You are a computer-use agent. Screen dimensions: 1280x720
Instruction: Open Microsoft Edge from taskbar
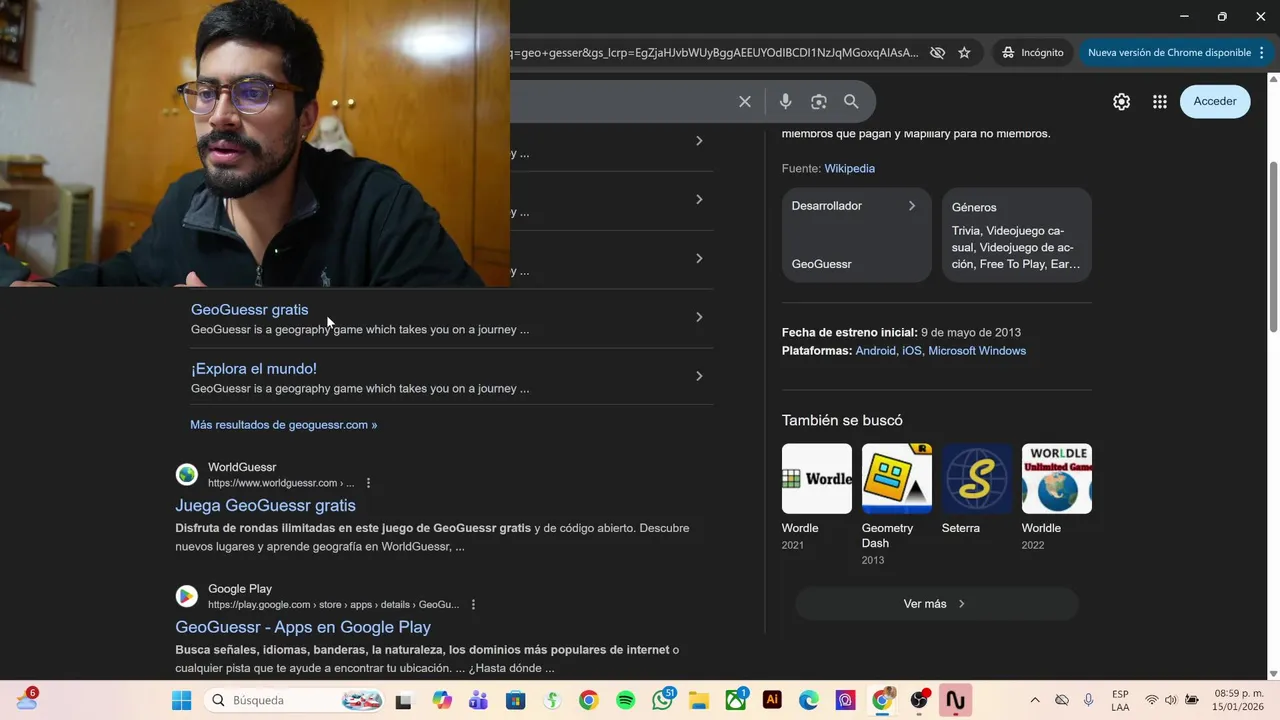pyautogui.click(x=808, y=701)
